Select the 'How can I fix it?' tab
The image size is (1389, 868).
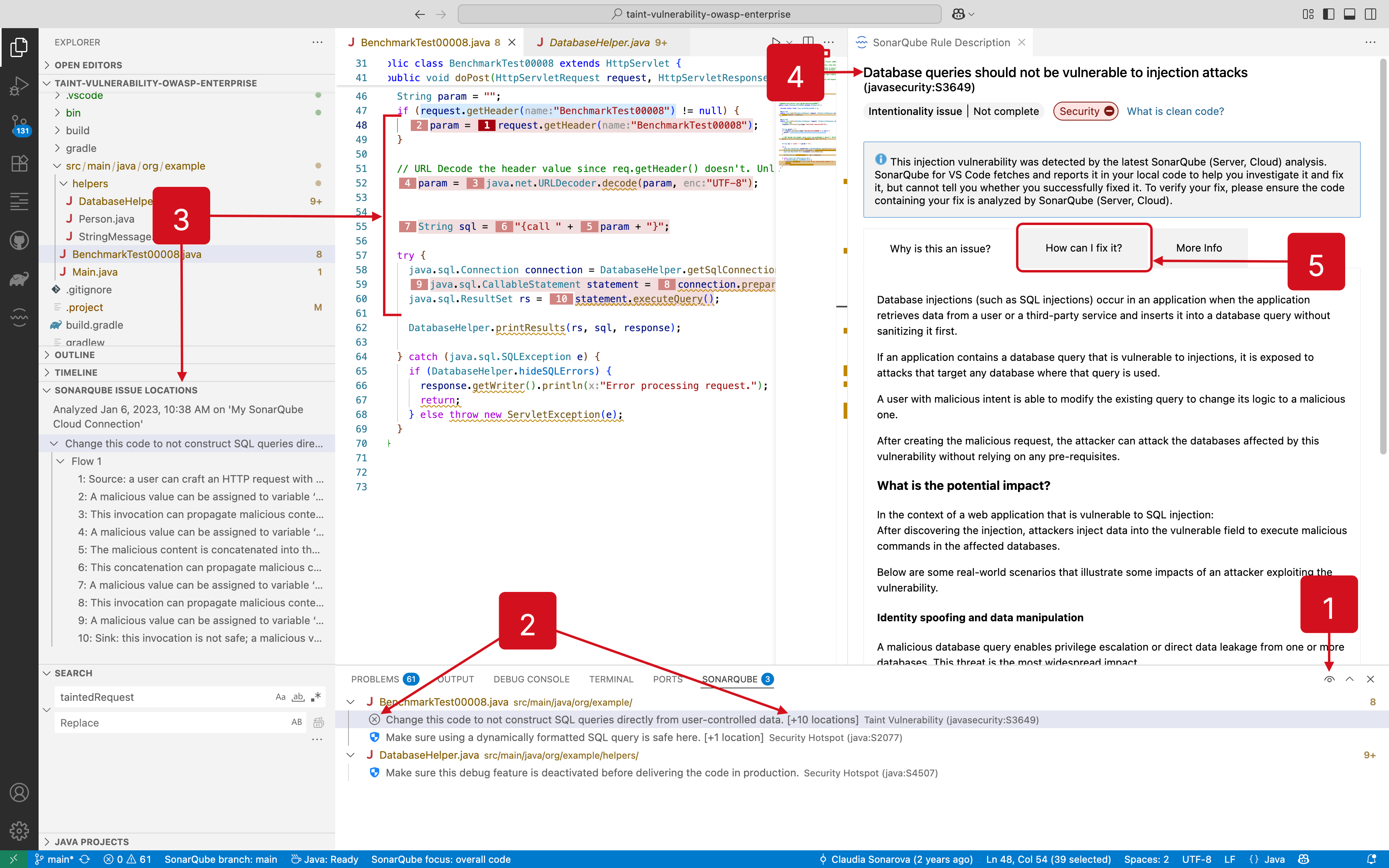coord(1083,248)
